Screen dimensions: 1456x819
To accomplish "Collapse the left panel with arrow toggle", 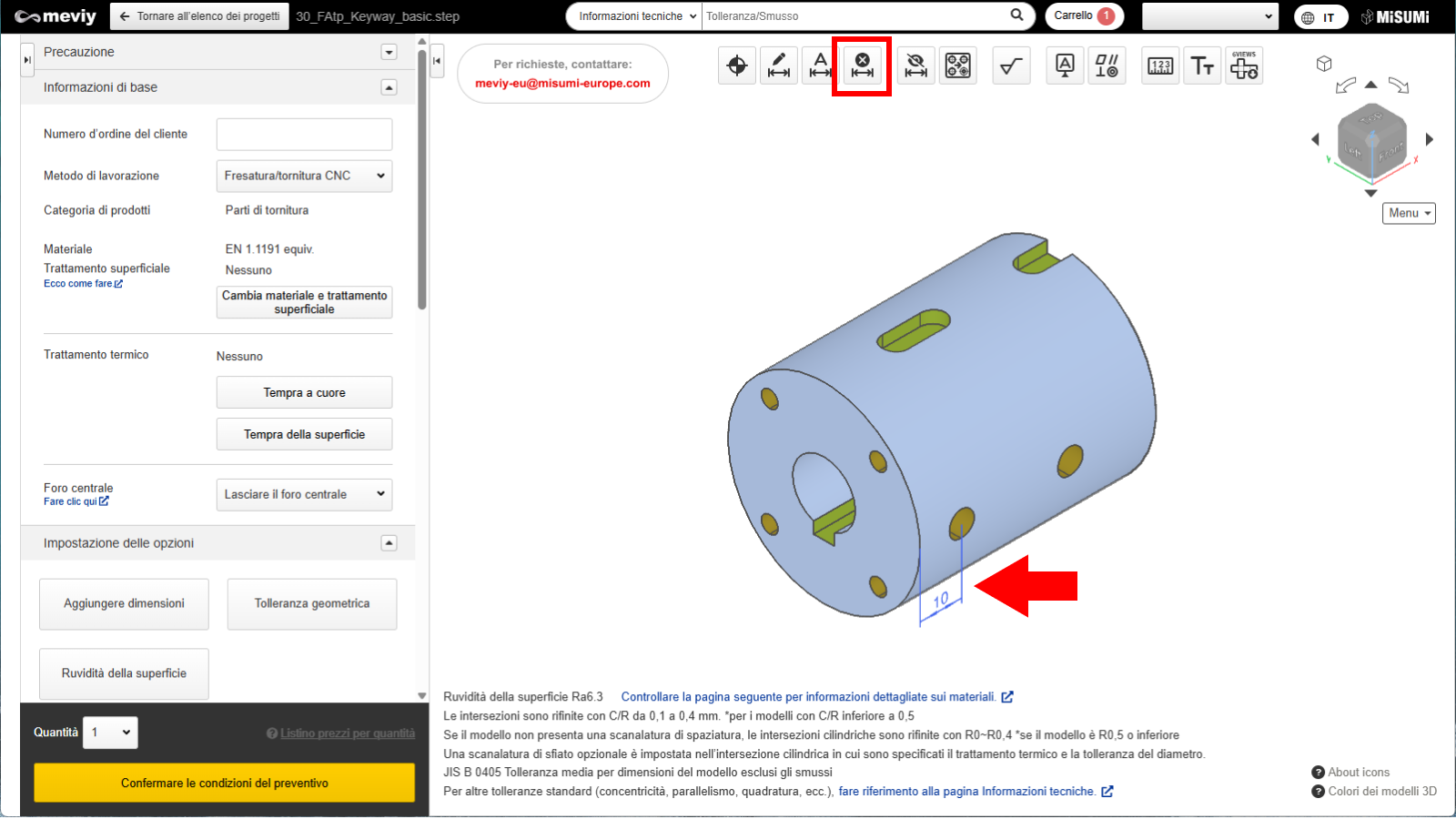I will [x=27, y=60].
